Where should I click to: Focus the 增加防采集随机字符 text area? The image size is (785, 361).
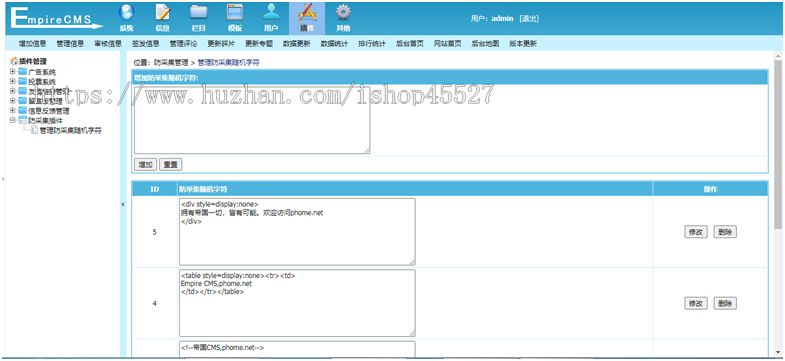click(251, 119)
